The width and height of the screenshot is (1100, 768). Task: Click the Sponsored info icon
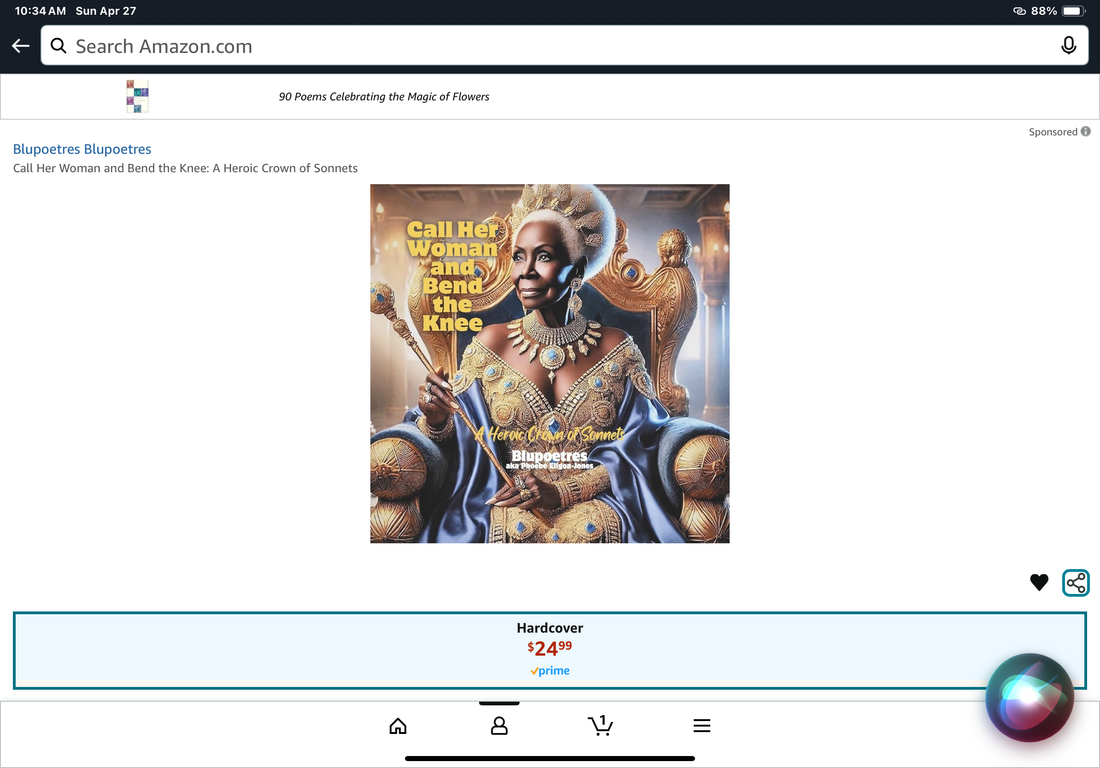click(x=1086, y=132)
